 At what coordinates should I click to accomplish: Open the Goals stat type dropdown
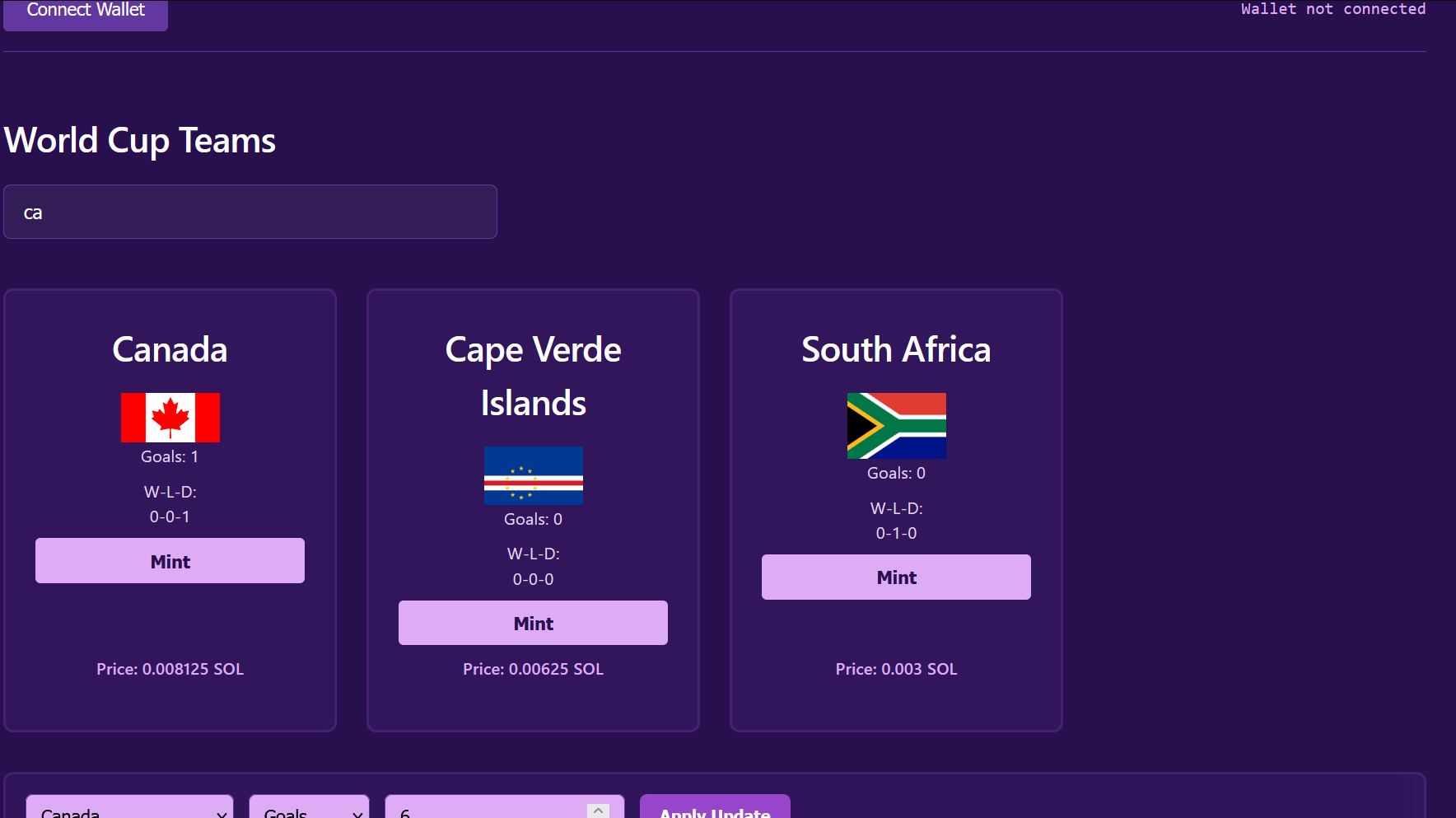pos(309,808)
